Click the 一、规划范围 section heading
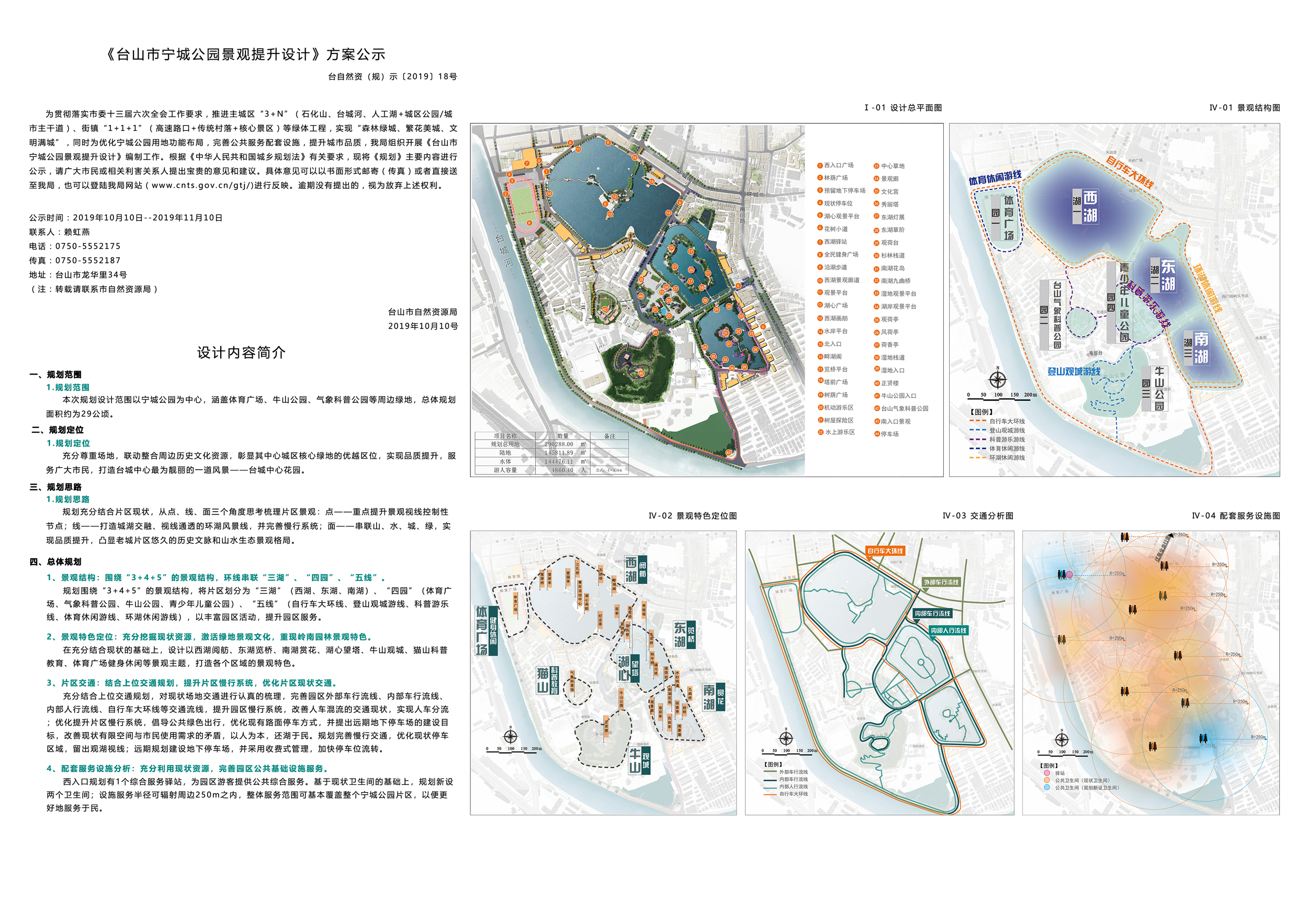 pos(55,374)
